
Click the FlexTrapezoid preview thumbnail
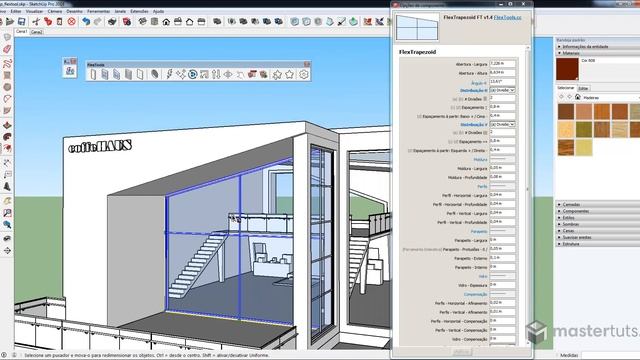[417, 27]
